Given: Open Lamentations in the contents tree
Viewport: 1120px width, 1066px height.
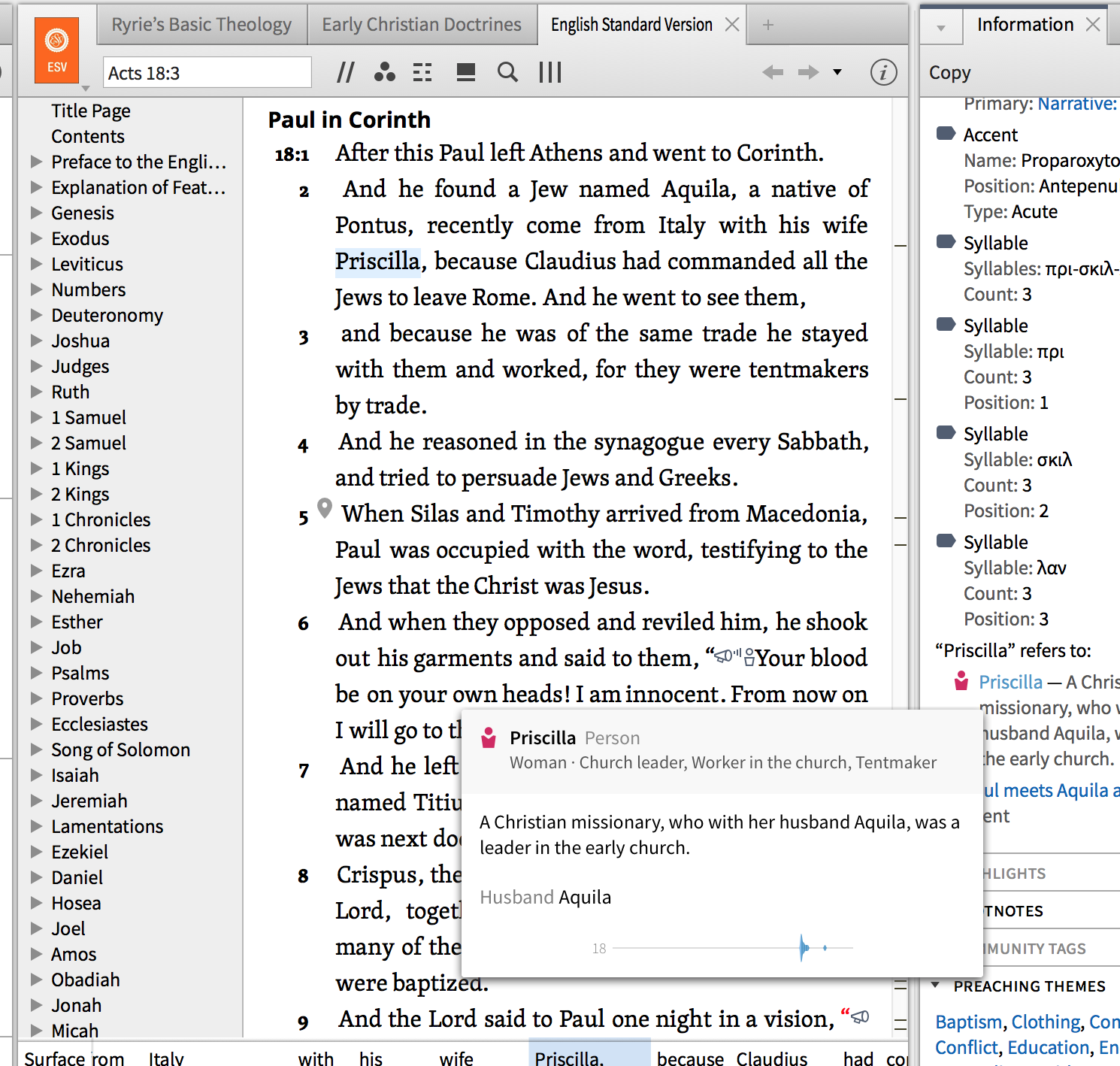Looking at the screenshot, I should (x=107, y=826).
